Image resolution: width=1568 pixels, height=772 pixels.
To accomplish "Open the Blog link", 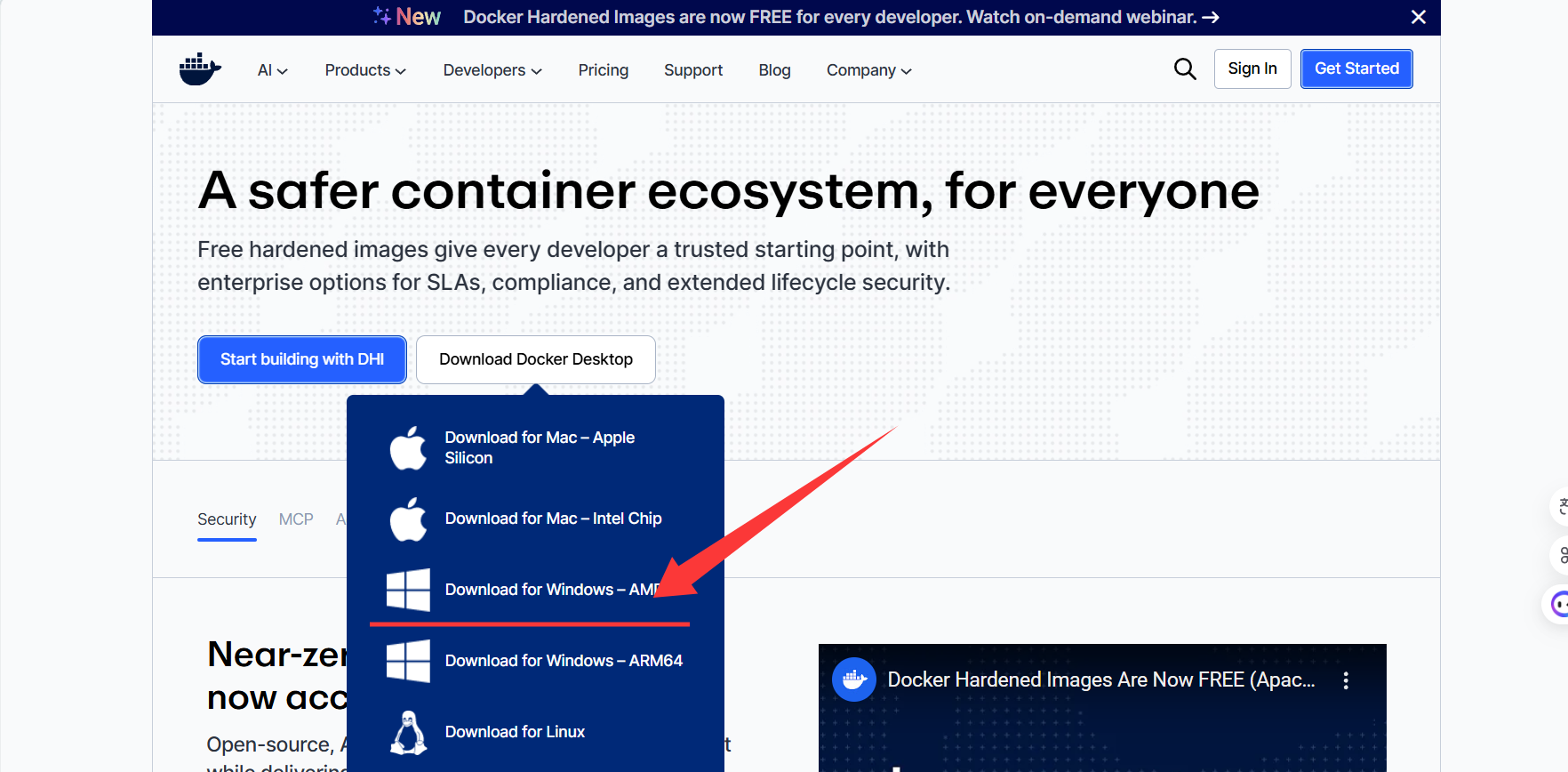I will click(774, 70).
